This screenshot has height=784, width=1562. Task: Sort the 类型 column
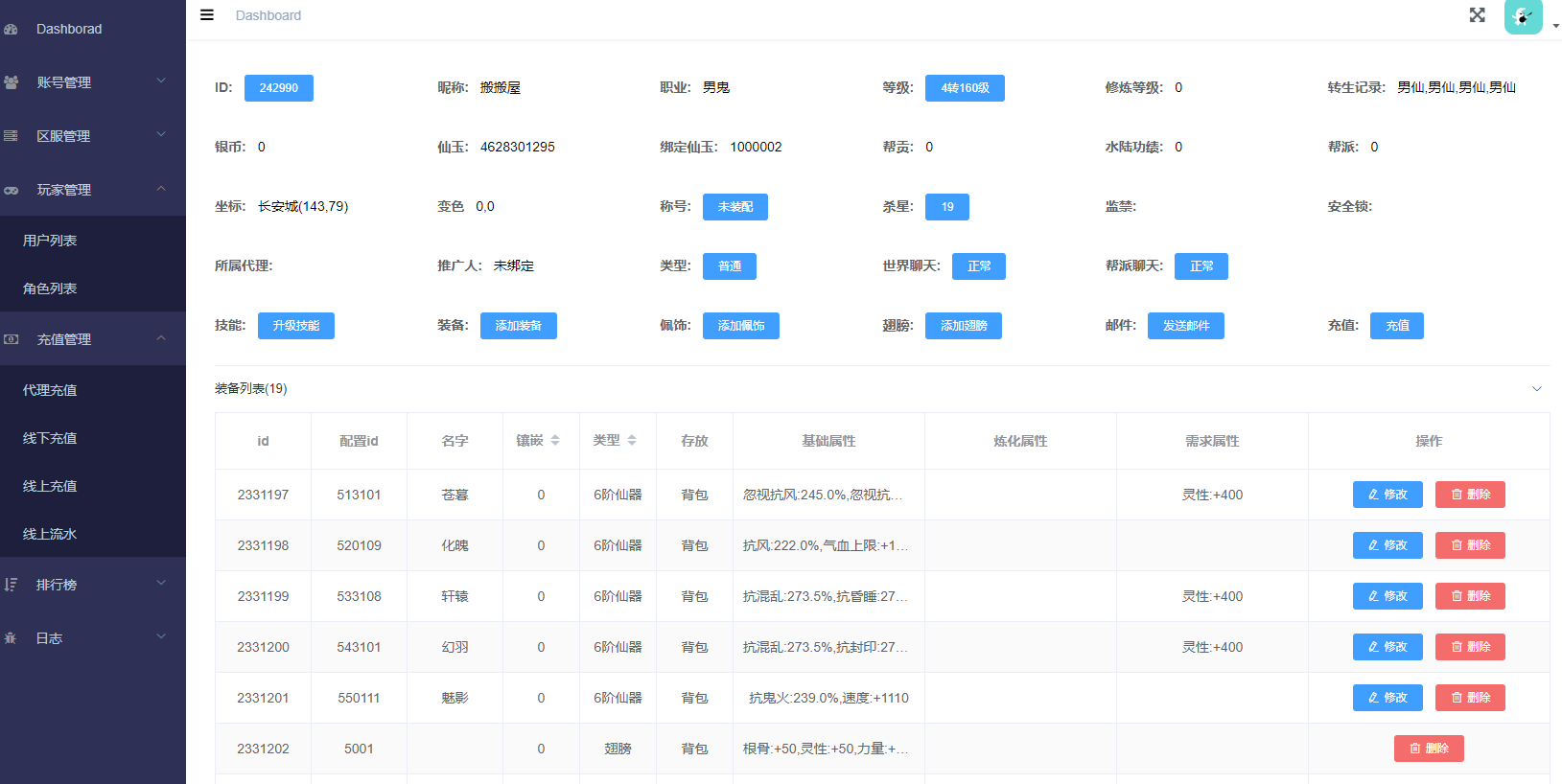pyautogui.click(x=631, y=441)
